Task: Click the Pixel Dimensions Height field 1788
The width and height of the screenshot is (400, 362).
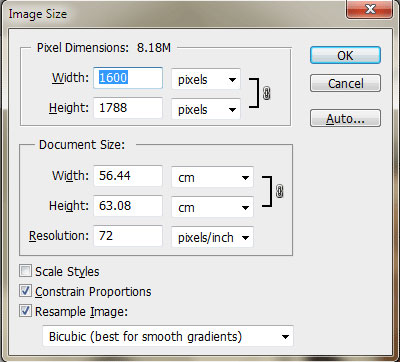Action: click(x=128, y=108)
